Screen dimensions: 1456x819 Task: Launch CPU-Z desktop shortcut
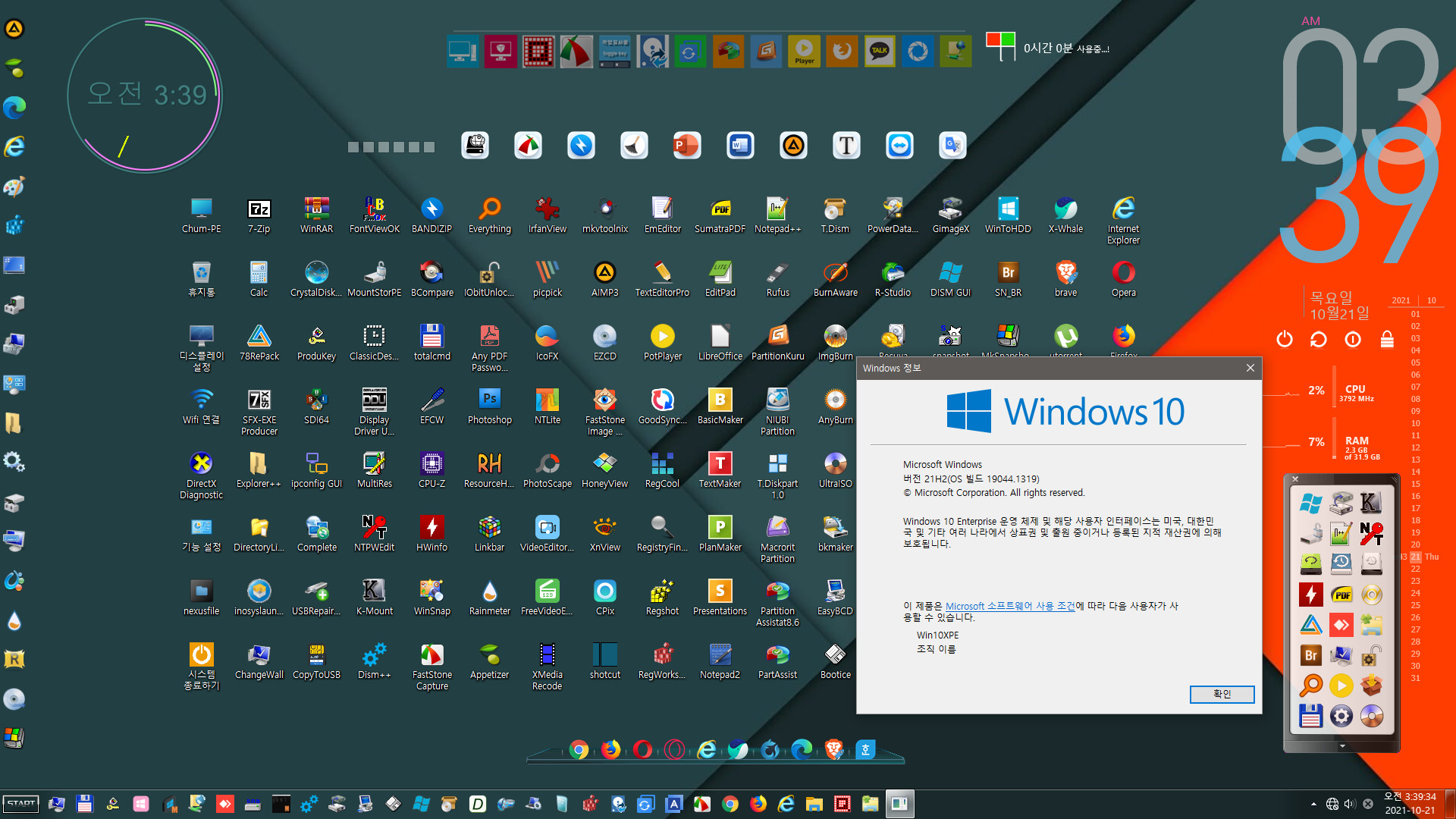tap(431, 470)
